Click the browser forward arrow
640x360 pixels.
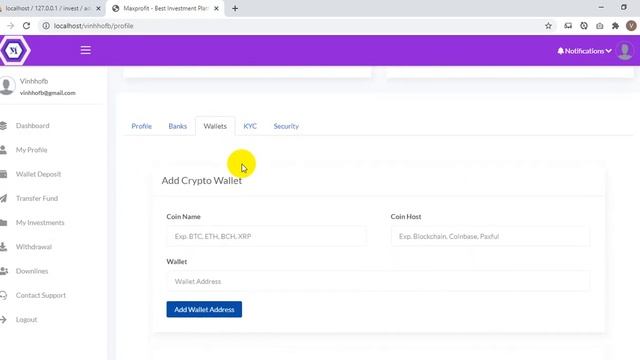click(11, 26)
